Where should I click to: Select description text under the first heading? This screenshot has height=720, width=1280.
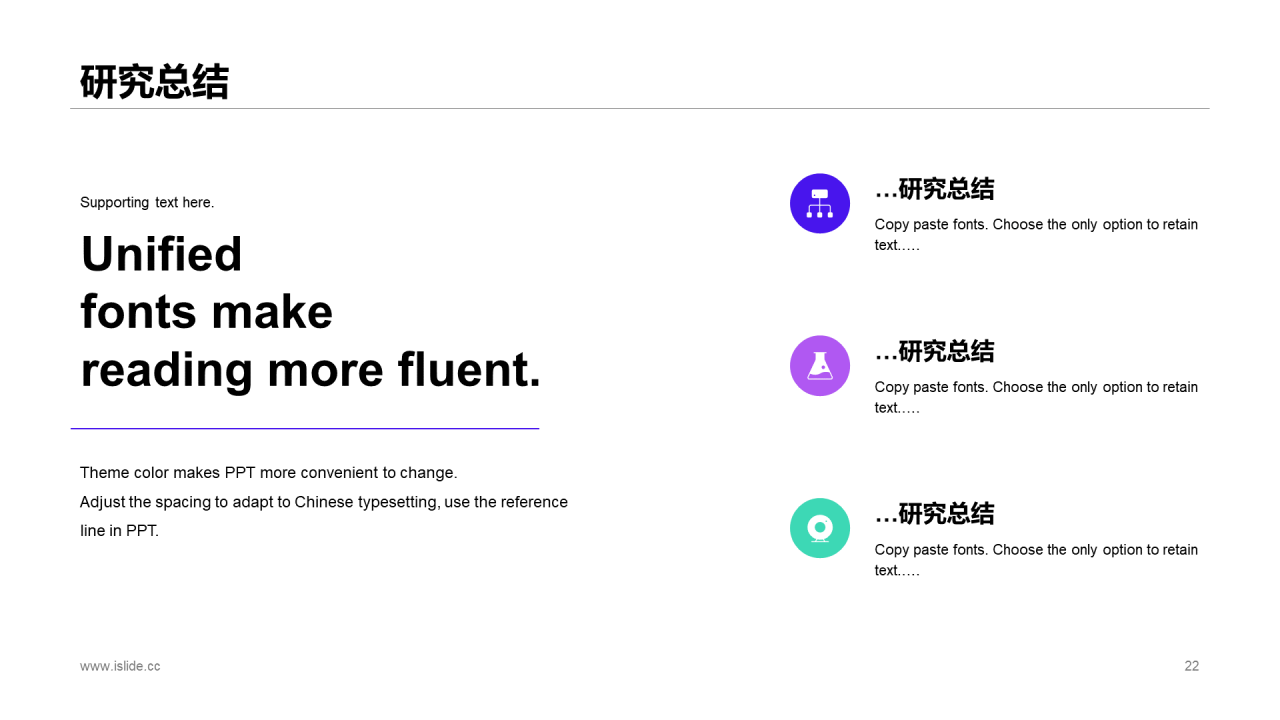[1036, 234]
